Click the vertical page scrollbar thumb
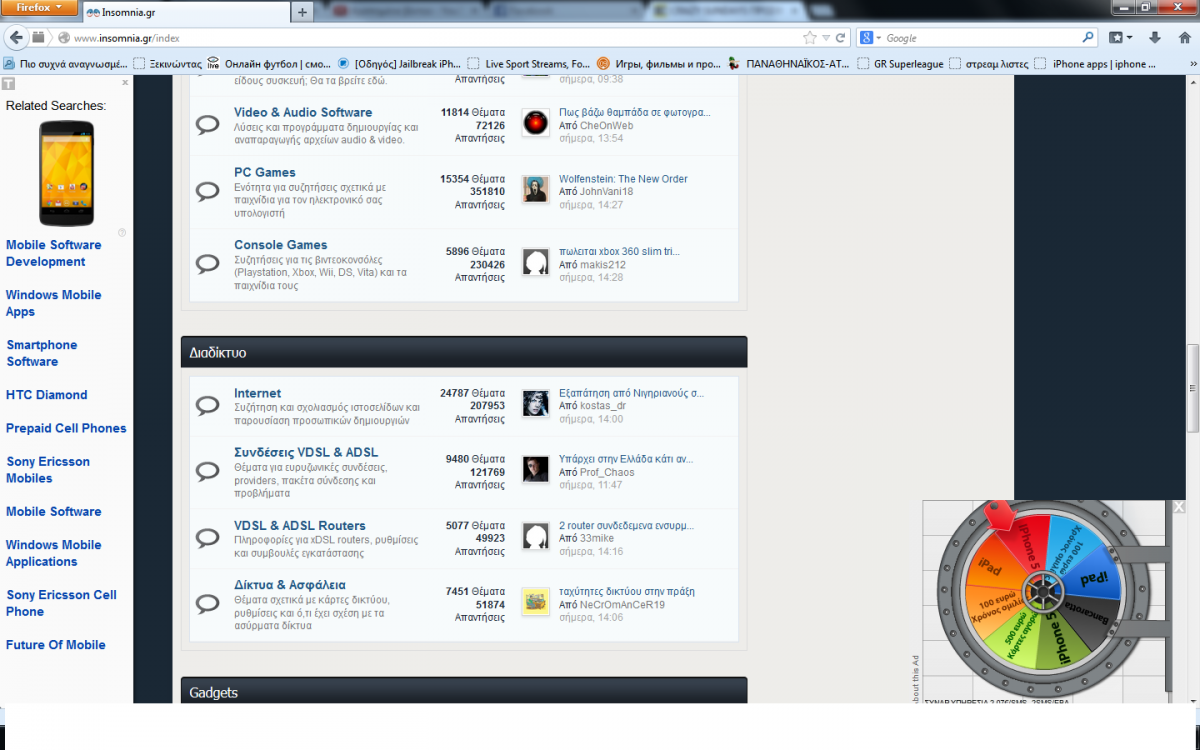 [x=1192, y=388]
